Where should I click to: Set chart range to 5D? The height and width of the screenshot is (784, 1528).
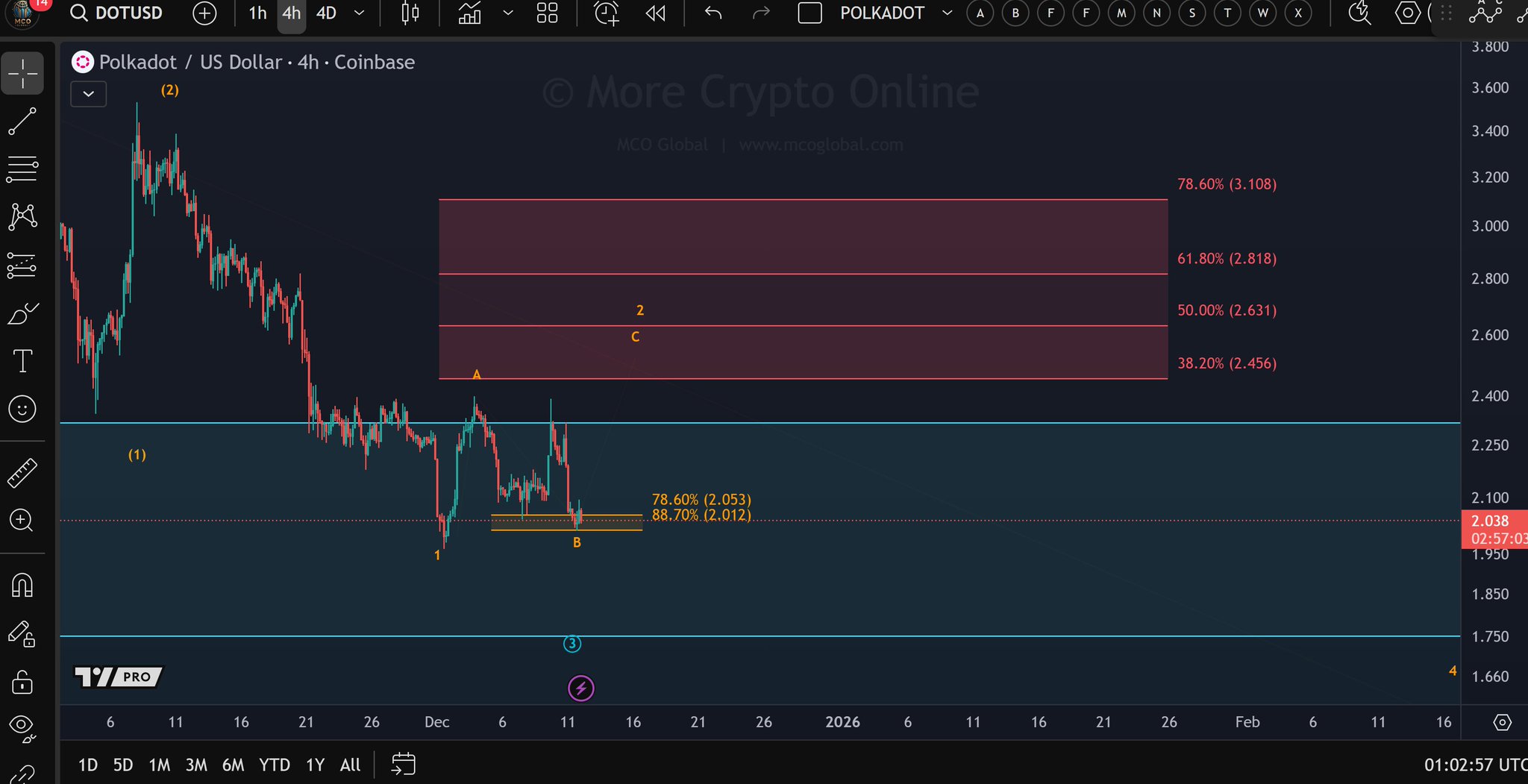123,765
